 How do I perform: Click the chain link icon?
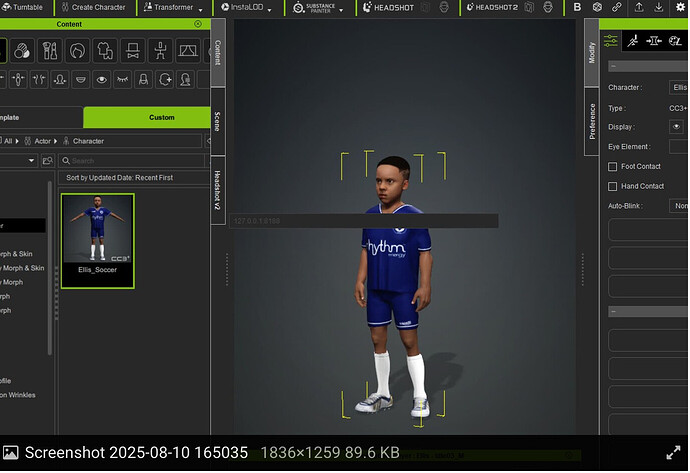point(617,7)
